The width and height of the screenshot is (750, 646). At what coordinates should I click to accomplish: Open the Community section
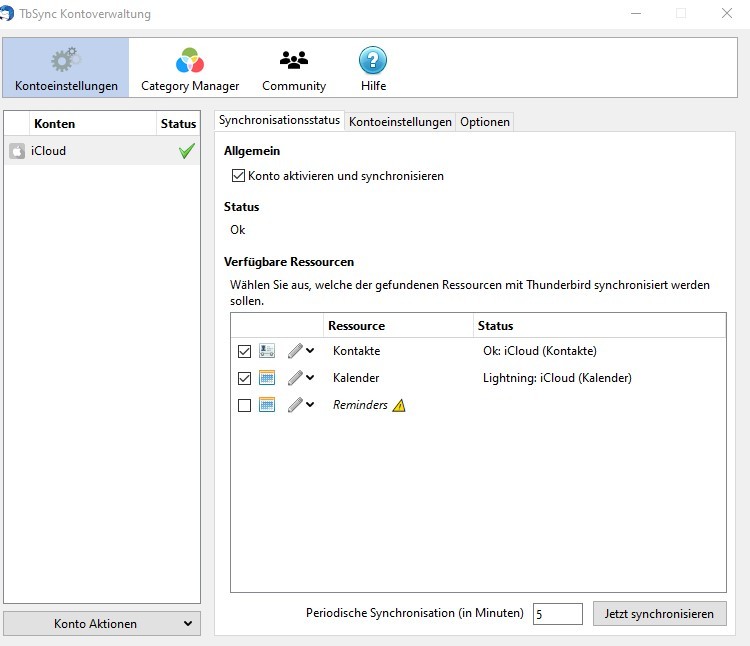click(294, 68)
